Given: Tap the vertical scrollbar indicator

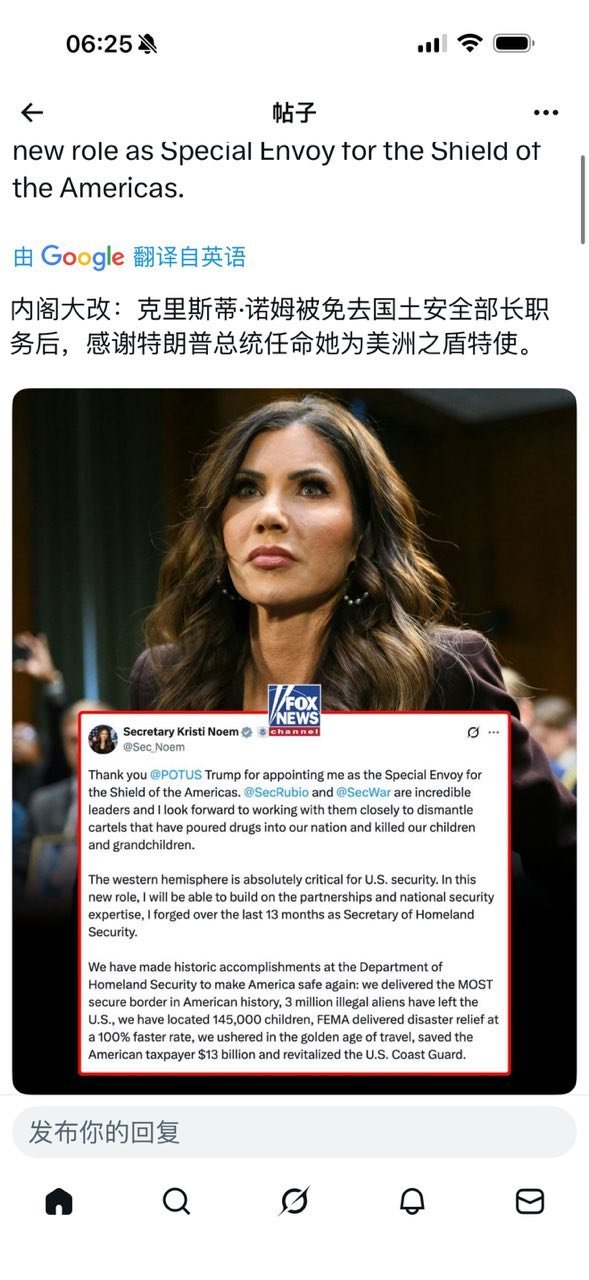Looking at the screenshot, I should point(583,200).
